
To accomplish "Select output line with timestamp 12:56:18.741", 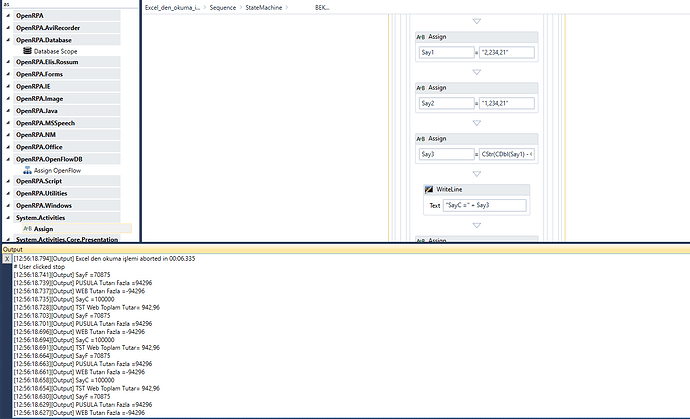I will point(62,275).
